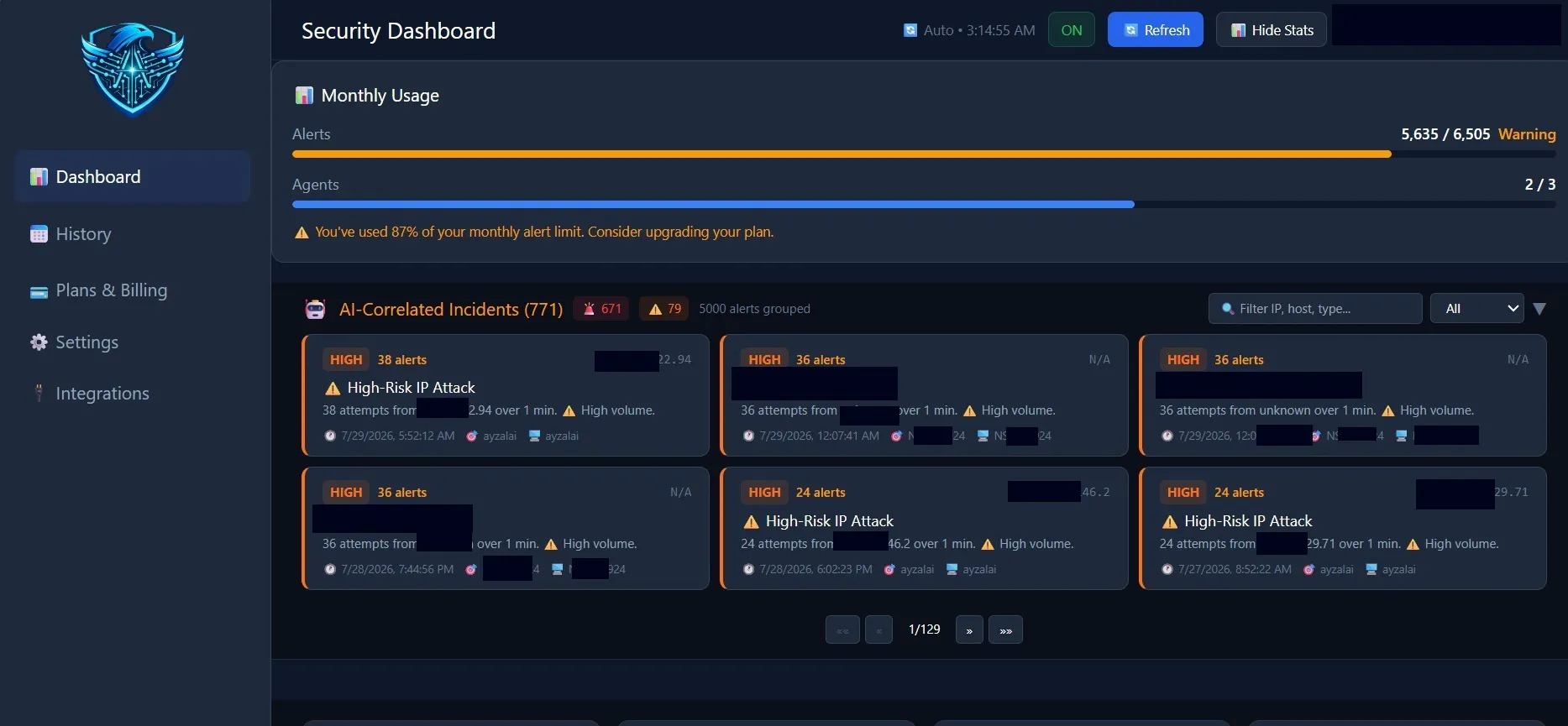Screen dimensions: 1568x726
Task: Click Hide Stats button
Action: pyautogui.click(x=1272, y=30)
